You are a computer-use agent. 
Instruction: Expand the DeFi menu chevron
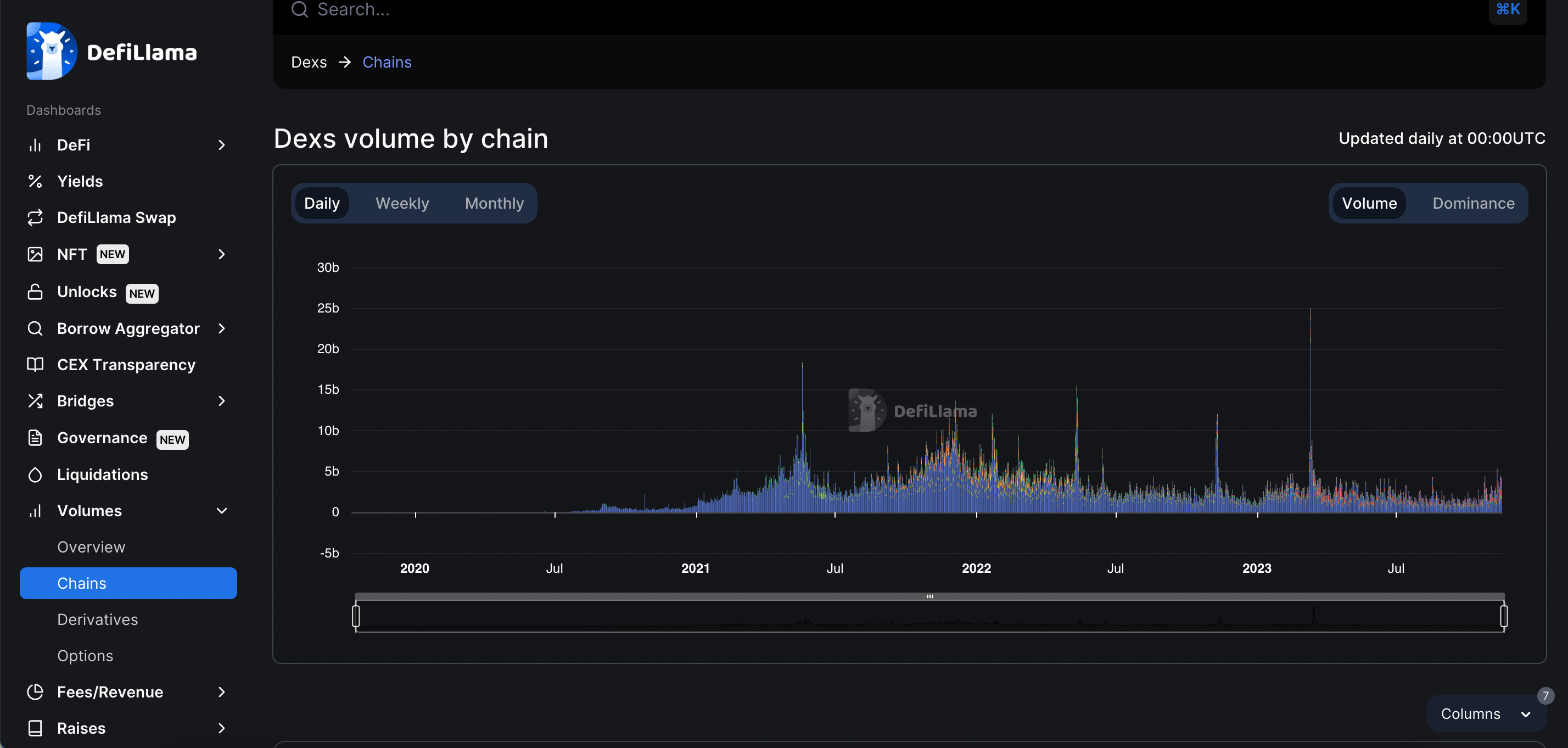tap(222, 145)
